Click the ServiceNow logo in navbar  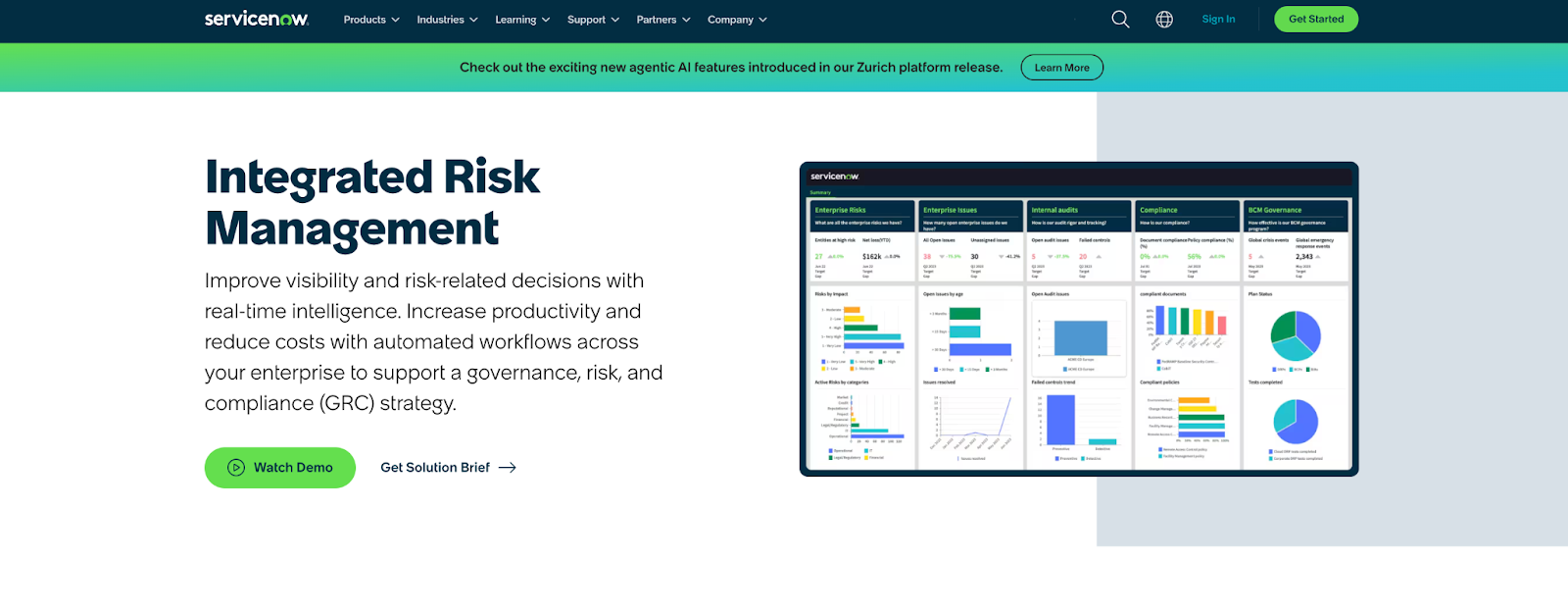pyautogui.click(x=256, y=19)
